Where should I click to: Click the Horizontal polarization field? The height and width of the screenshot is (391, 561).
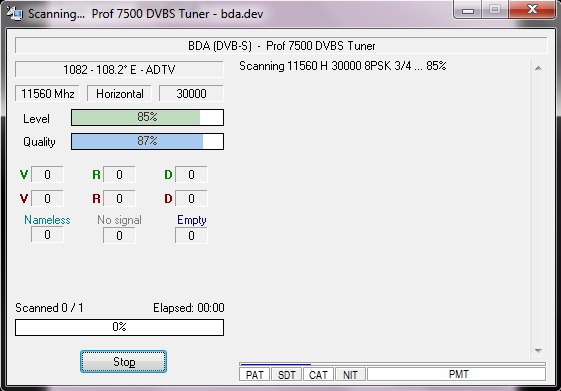coord(119,94)
